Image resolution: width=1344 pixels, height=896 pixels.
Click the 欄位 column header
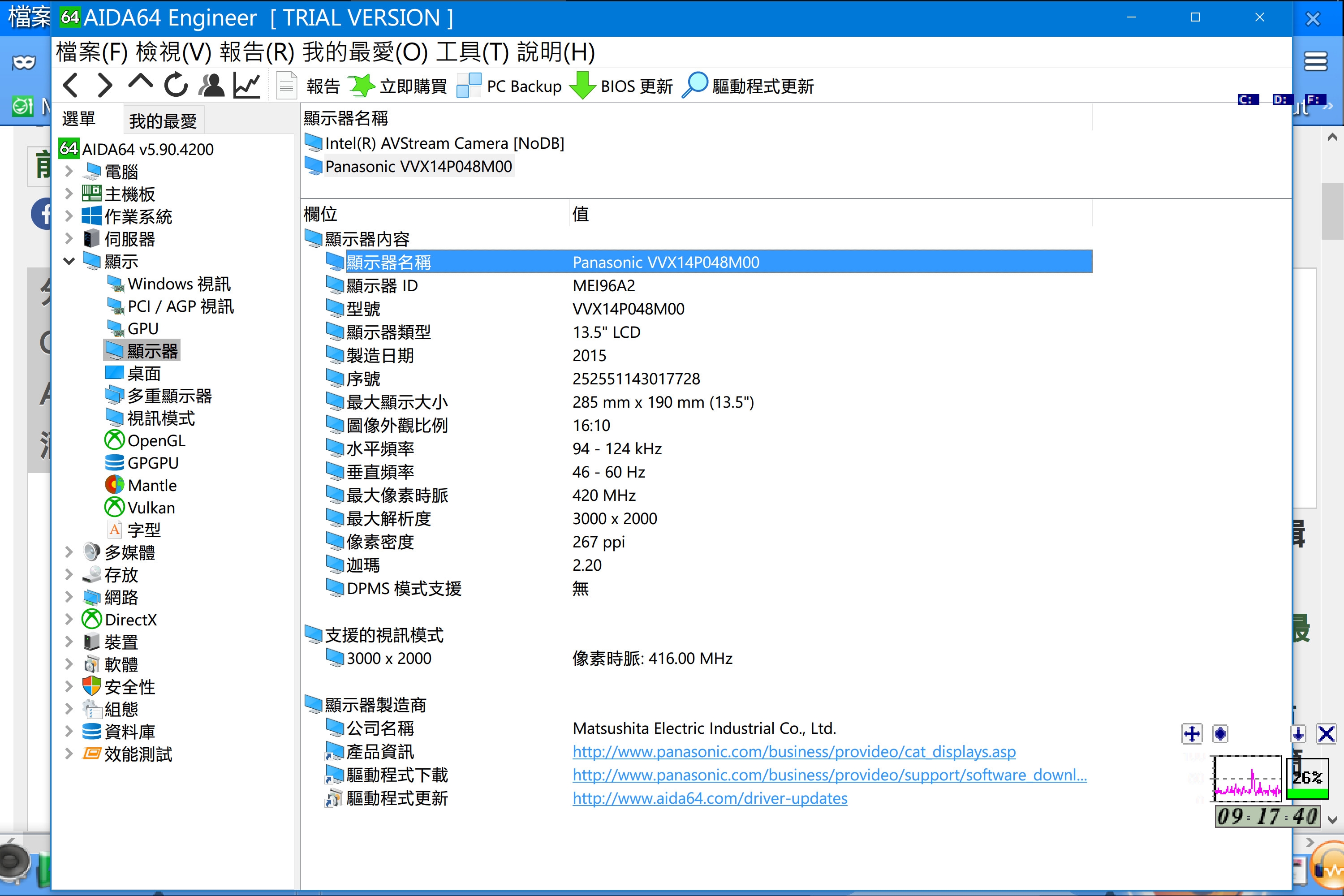321,214
